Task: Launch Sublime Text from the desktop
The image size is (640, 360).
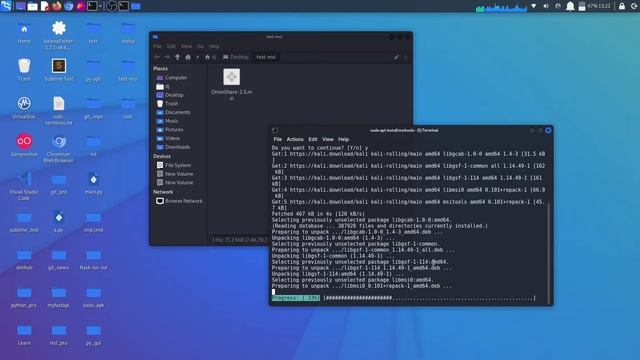Action: tap(59, 70)
